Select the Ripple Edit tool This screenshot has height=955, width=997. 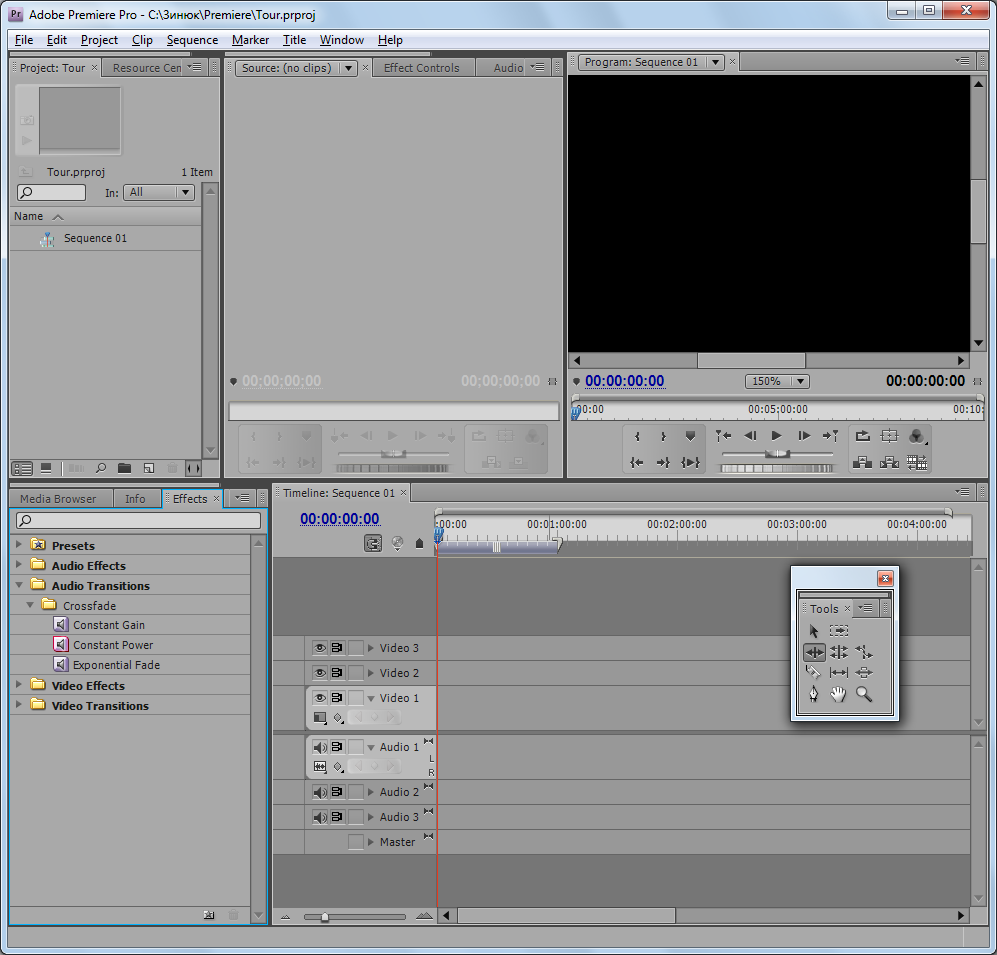tap(814, 652)
